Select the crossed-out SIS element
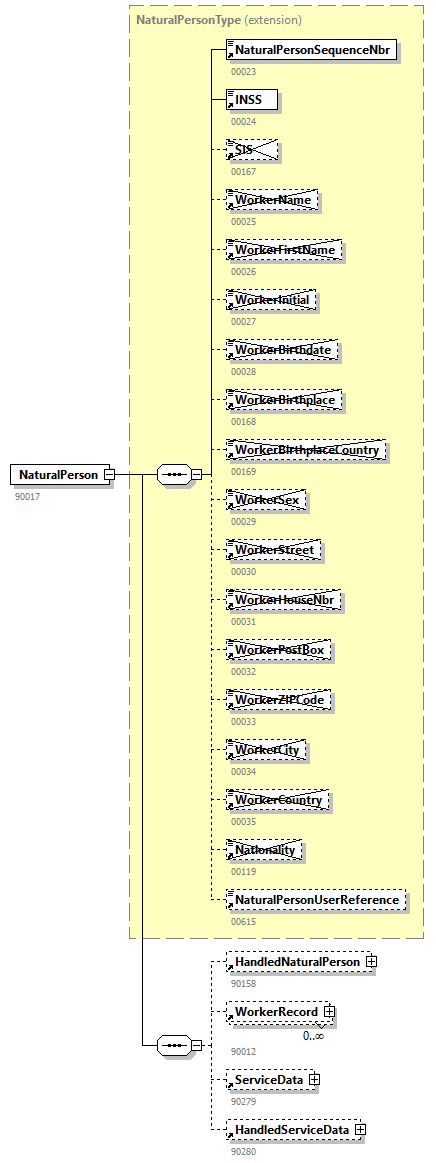The image size is (436, 1163). point(251,150)
